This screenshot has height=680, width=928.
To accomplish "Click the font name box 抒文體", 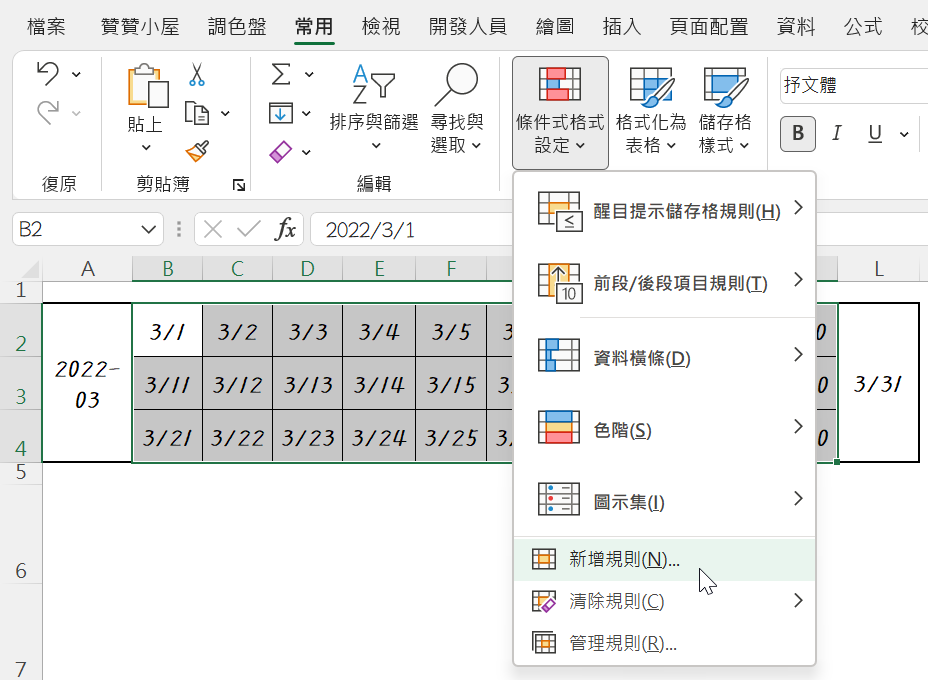I will tap(854, 86).
